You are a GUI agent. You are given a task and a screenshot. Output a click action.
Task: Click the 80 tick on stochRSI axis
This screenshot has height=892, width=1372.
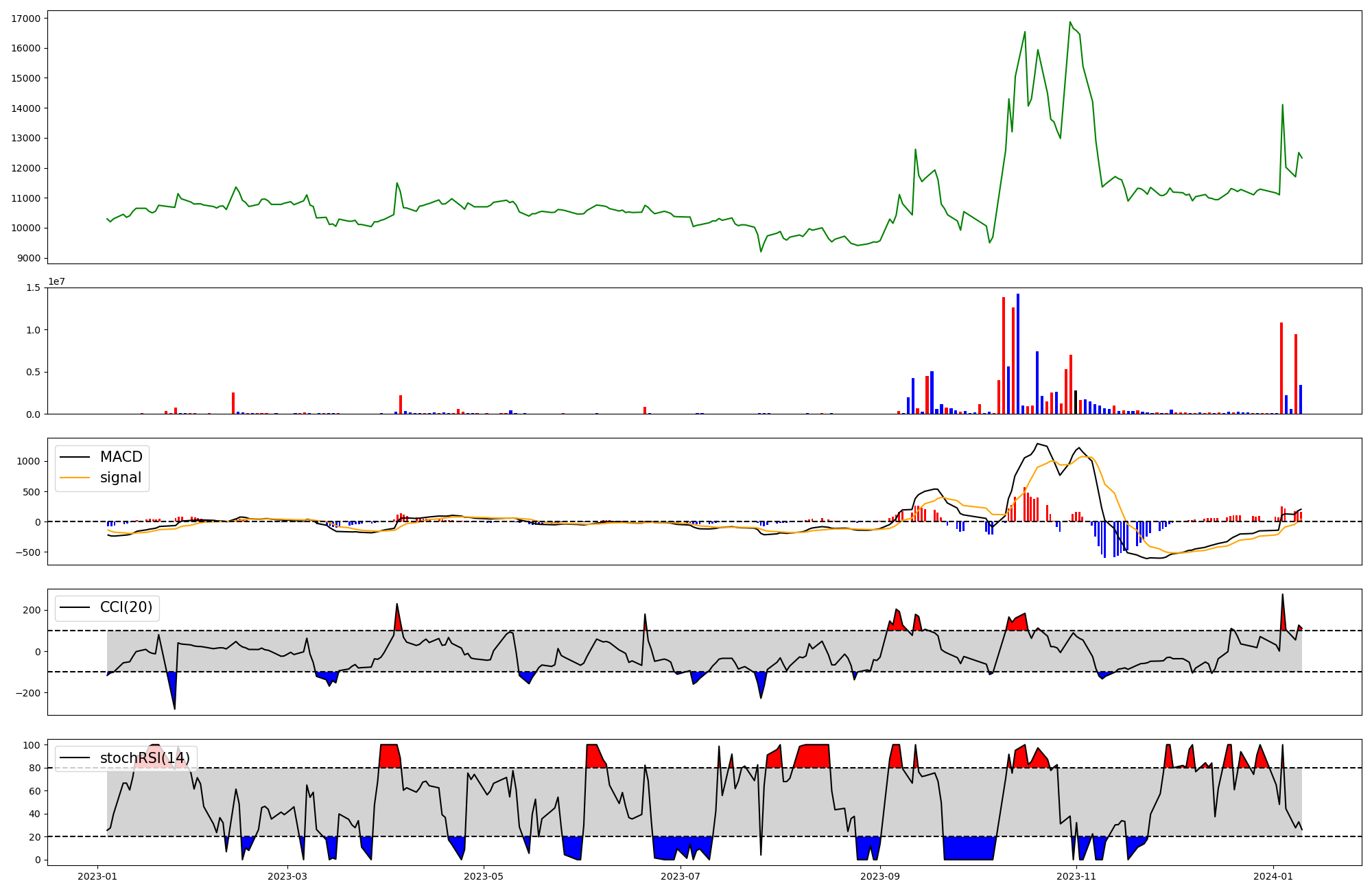[34, 768]
